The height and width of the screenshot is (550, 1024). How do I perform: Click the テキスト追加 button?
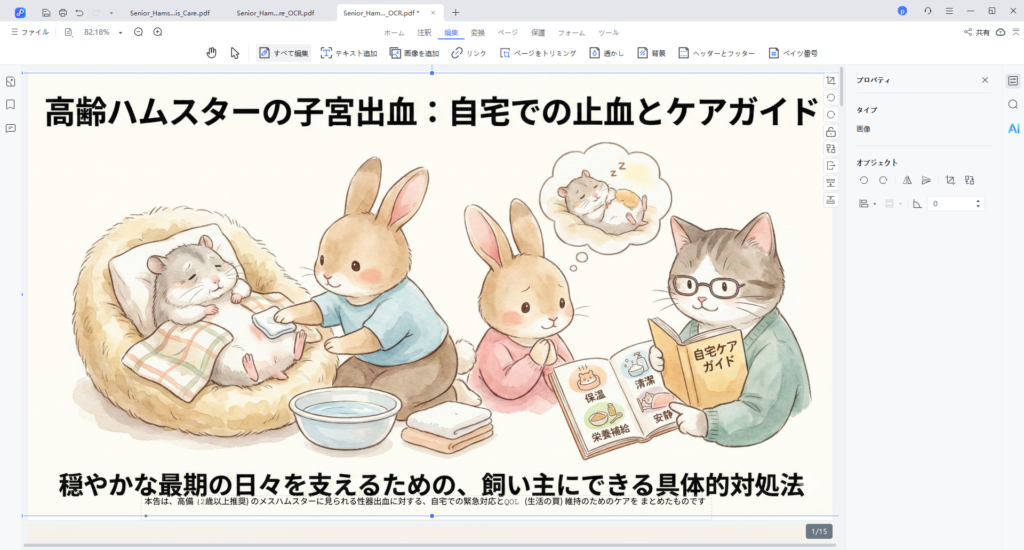[349, 53]
